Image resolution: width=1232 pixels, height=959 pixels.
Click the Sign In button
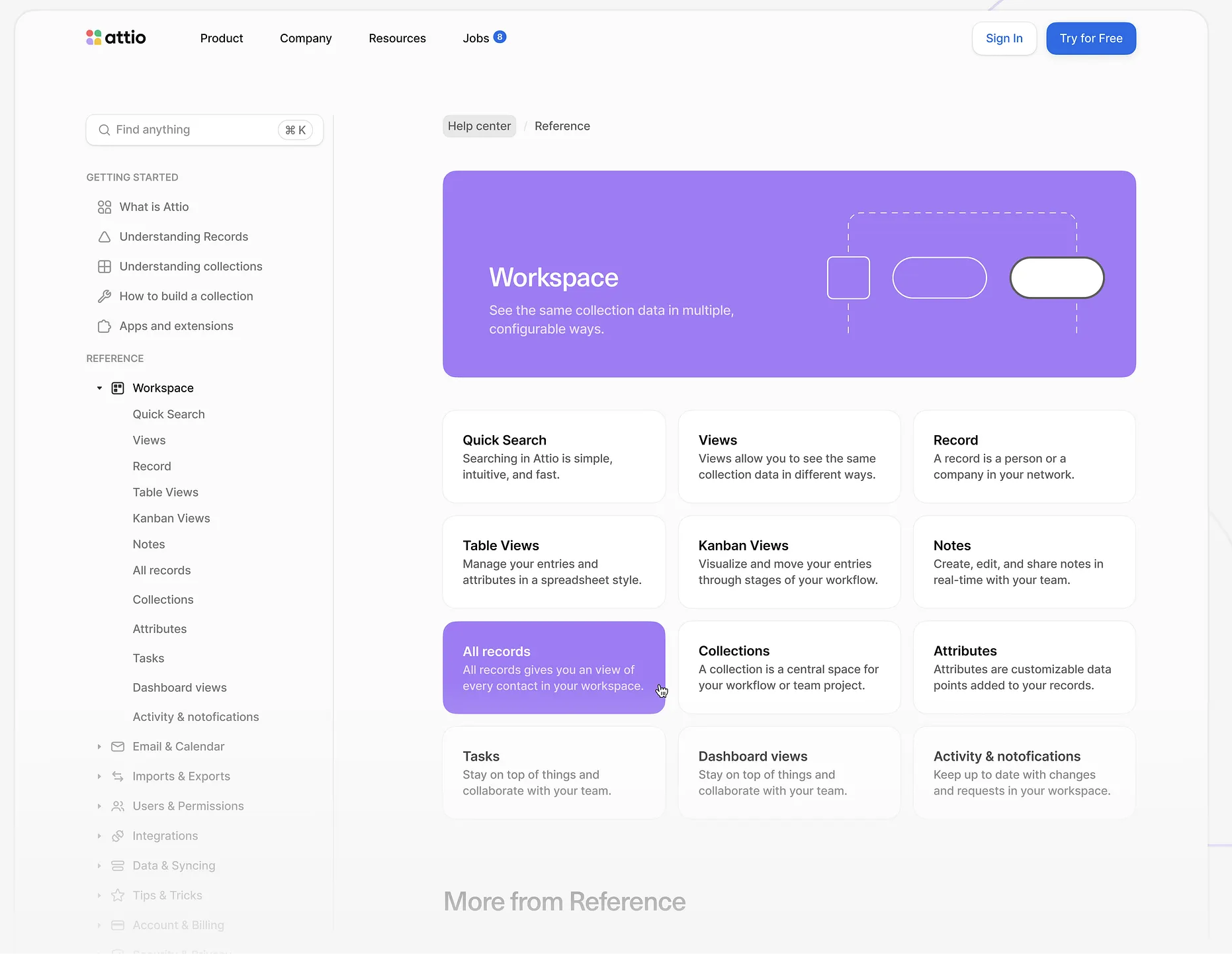point(1004,38)
